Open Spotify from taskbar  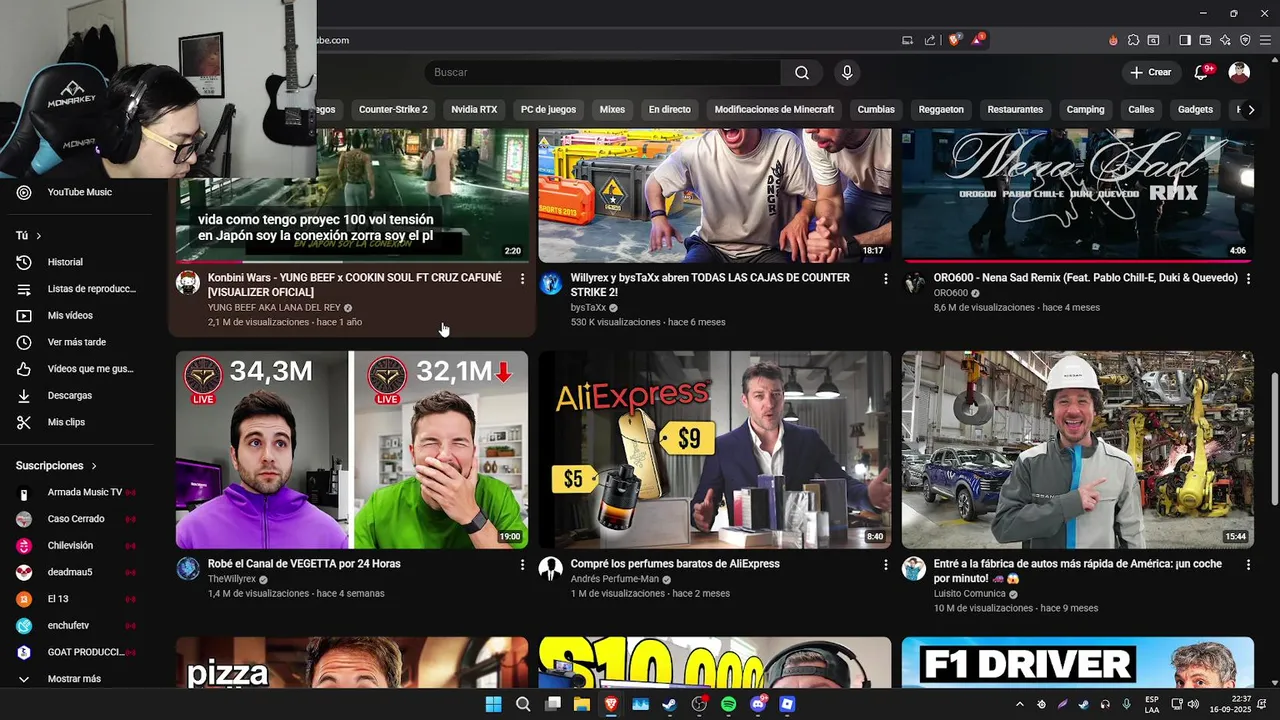tap(728, 704)
